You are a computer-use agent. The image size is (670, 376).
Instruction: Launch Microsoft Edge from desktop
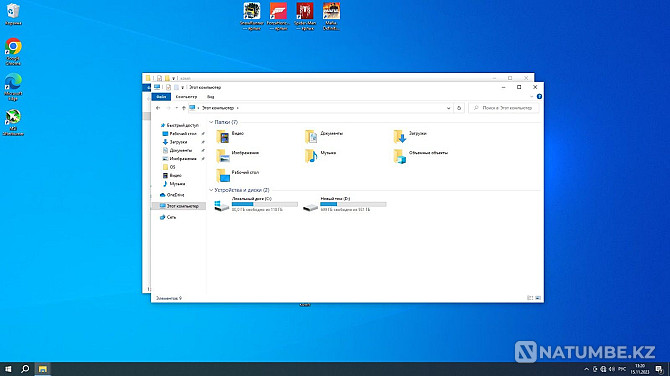(x=13, y=87)
